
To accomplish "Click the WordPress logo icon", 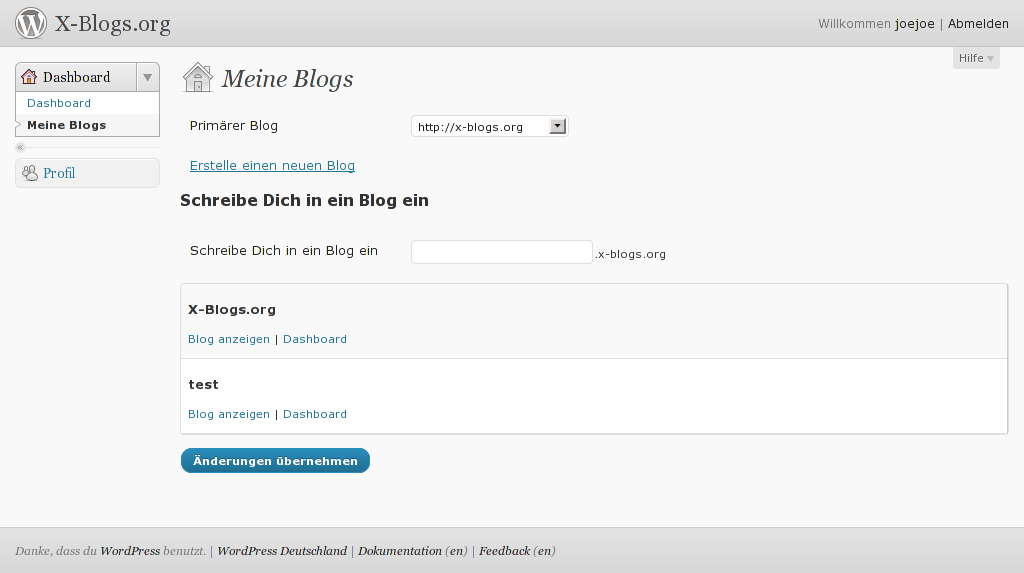I will point(31,23).
